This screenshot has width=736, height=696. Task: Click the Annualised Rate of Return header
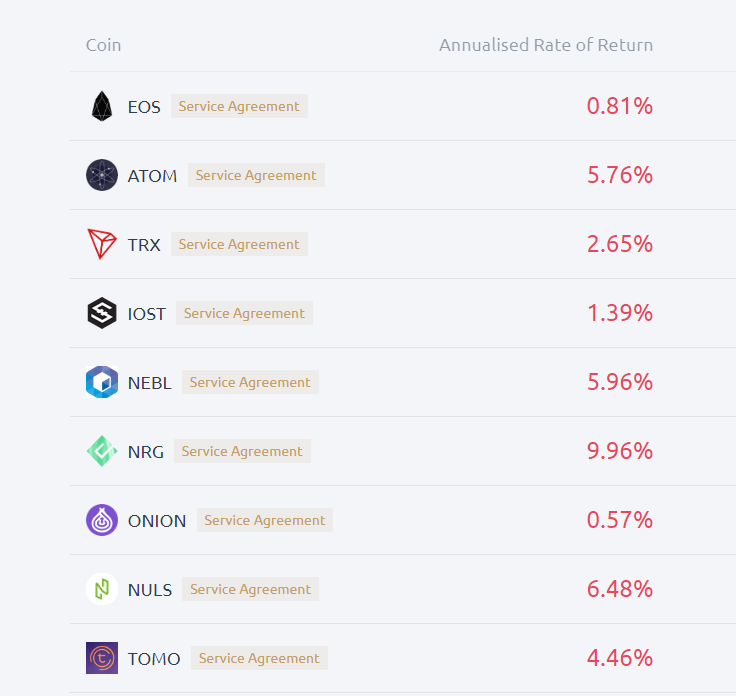click(x=546, y=45)
